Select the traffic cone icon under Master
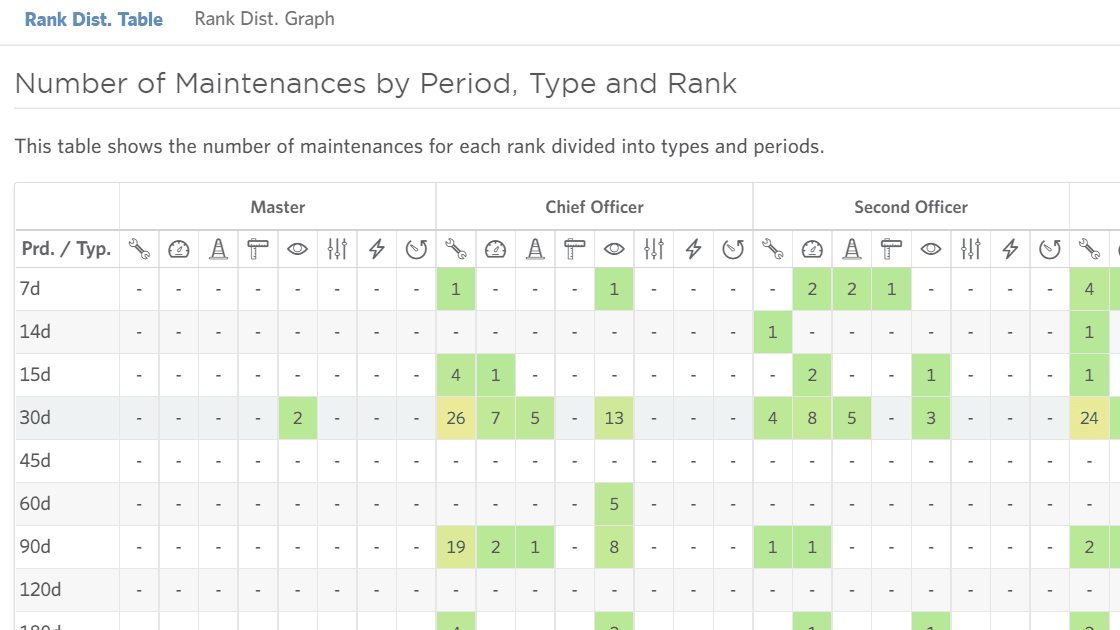 218,249
